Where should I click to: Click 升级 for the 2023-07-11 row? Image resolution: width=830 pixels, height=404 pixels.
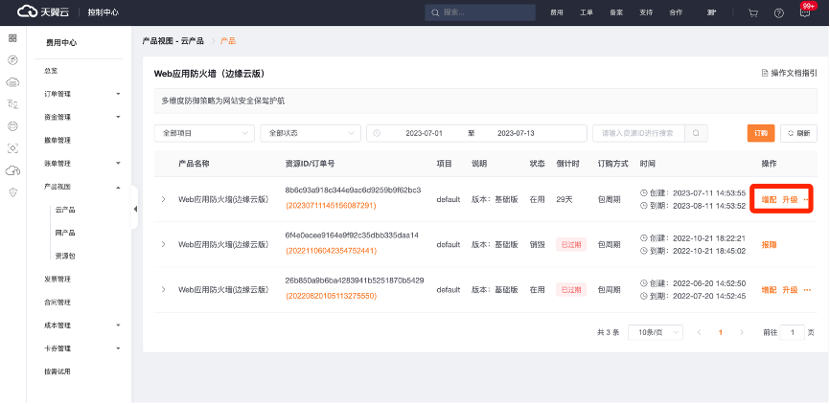[790, 200]
